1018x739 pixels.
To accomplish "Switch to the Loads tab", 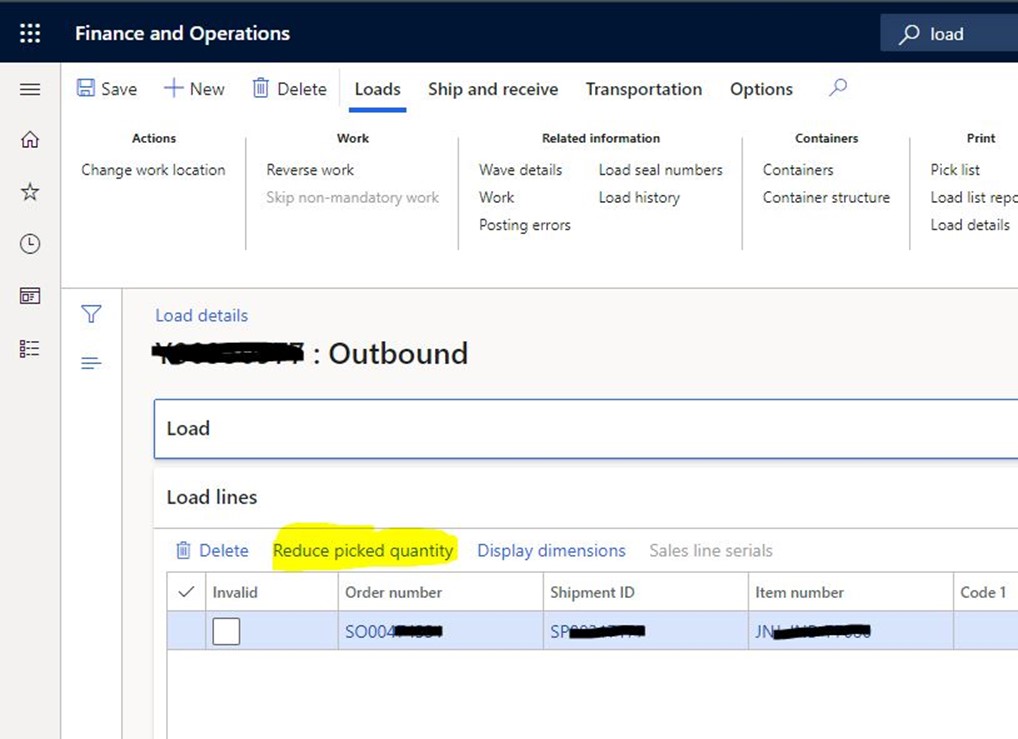I will pos(377,89).
